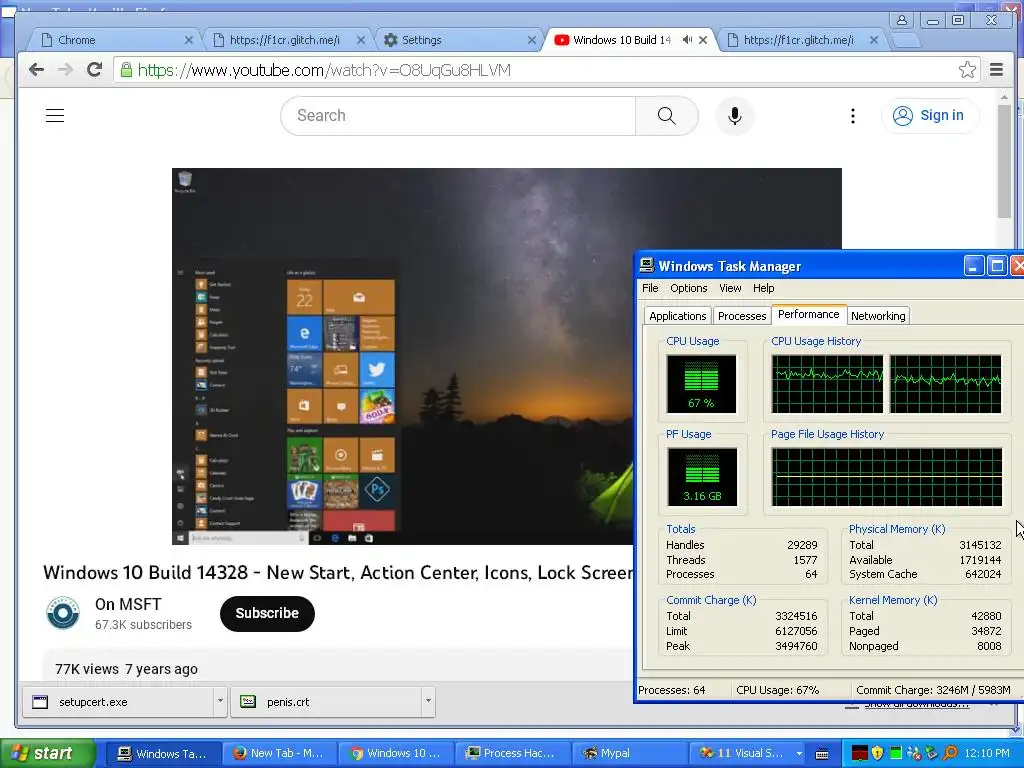This screenshot has height=768, width=1024.
Task: Start voice search with the microphone icon
Action: pyautogui.click(x=735, y=116)
